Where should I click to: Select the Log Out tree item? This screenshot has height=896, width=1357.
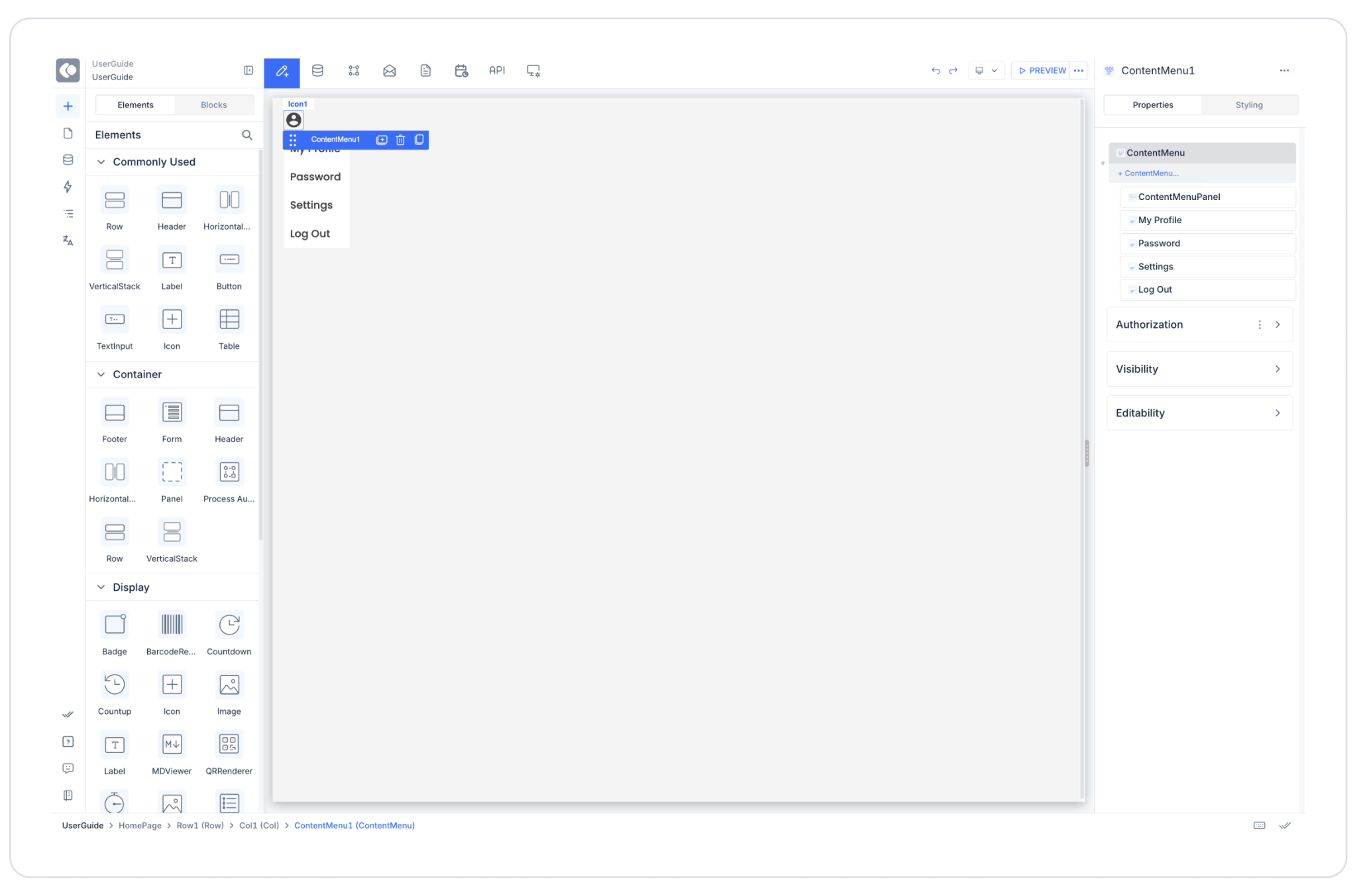coord(1155,289)
